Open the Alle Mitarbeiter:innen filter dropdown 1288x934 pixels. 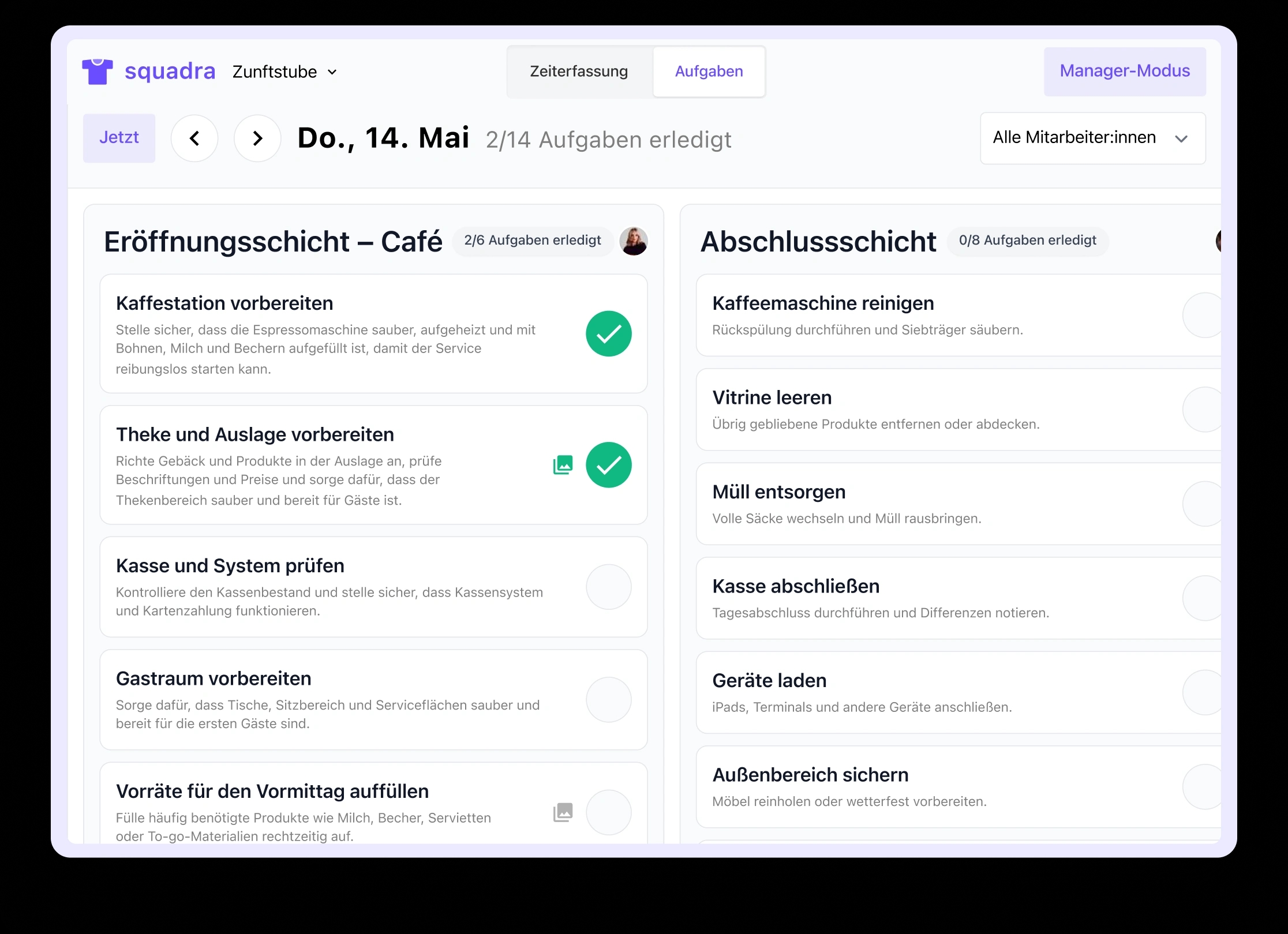1093,138
